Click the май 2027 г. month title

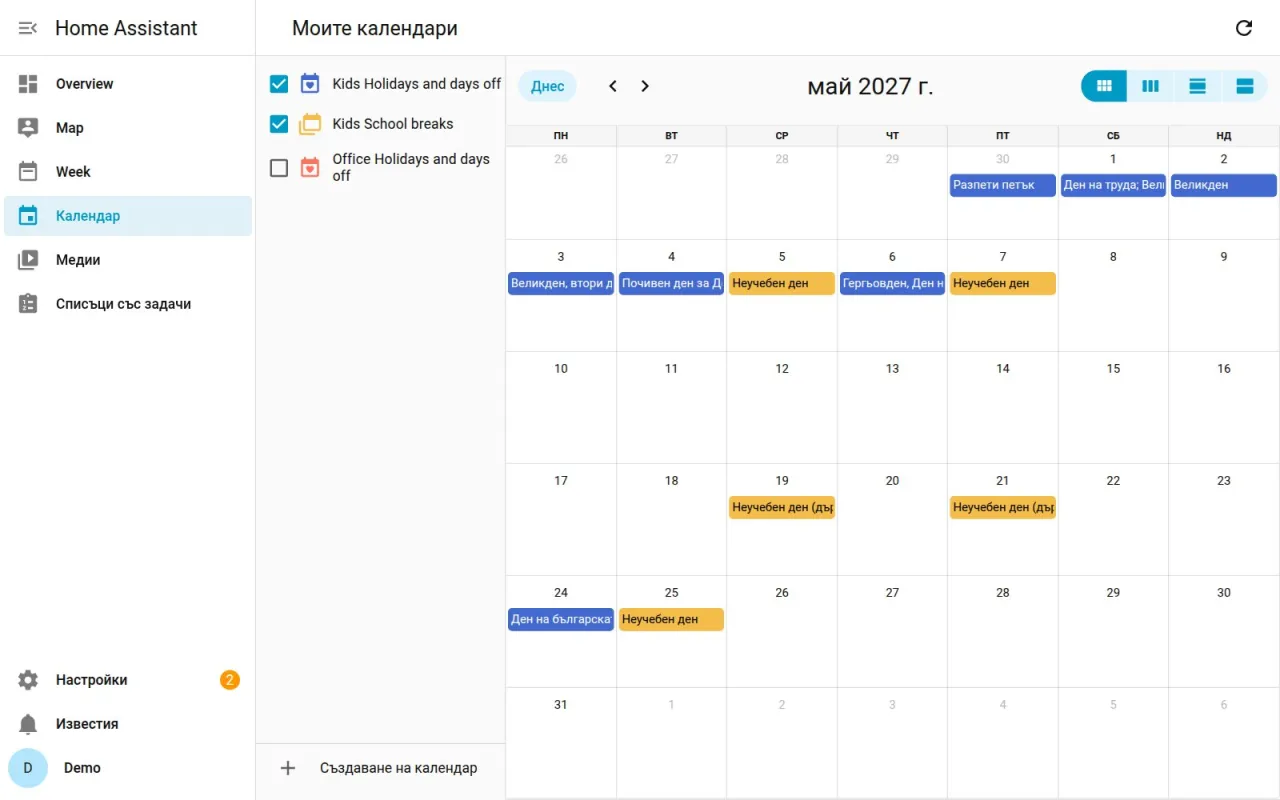[870, 87]
